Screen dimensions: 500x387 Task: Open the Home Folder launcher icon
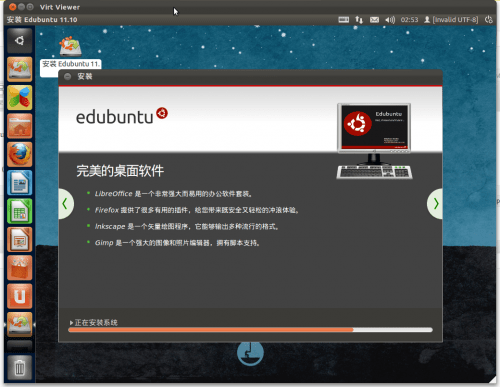pyautogui.click(x=20, y=126)
